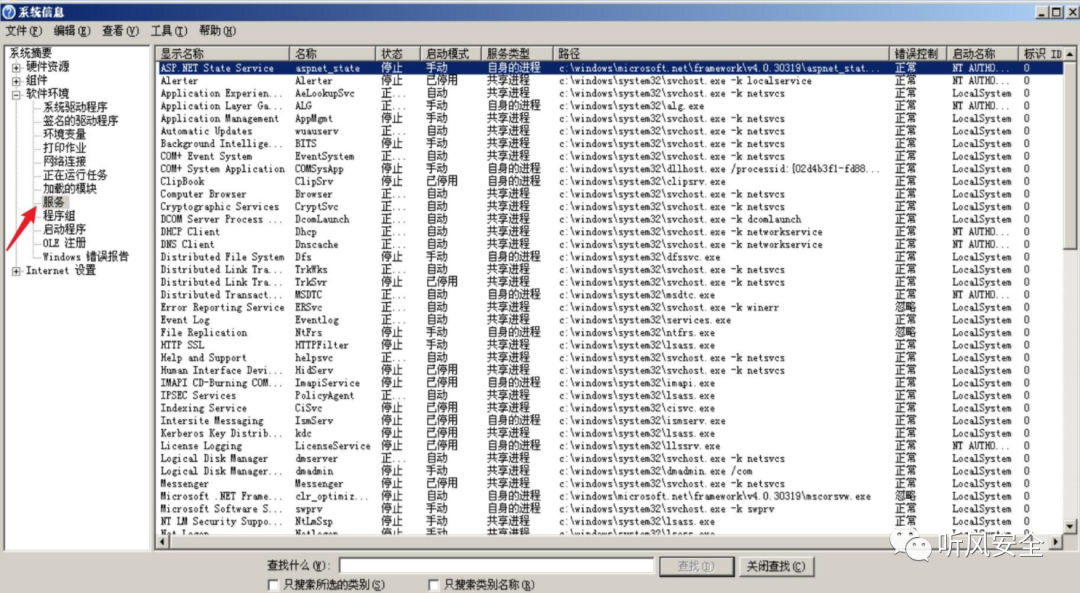
Task: Select the Intersite Messaging row
Action: (x=610, y=421)
